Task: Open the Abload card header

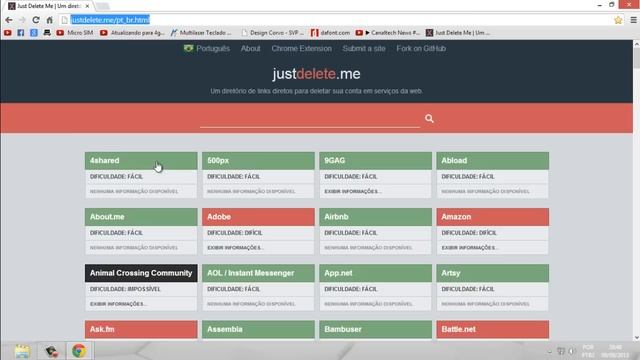Action: (x=493, y=160)
